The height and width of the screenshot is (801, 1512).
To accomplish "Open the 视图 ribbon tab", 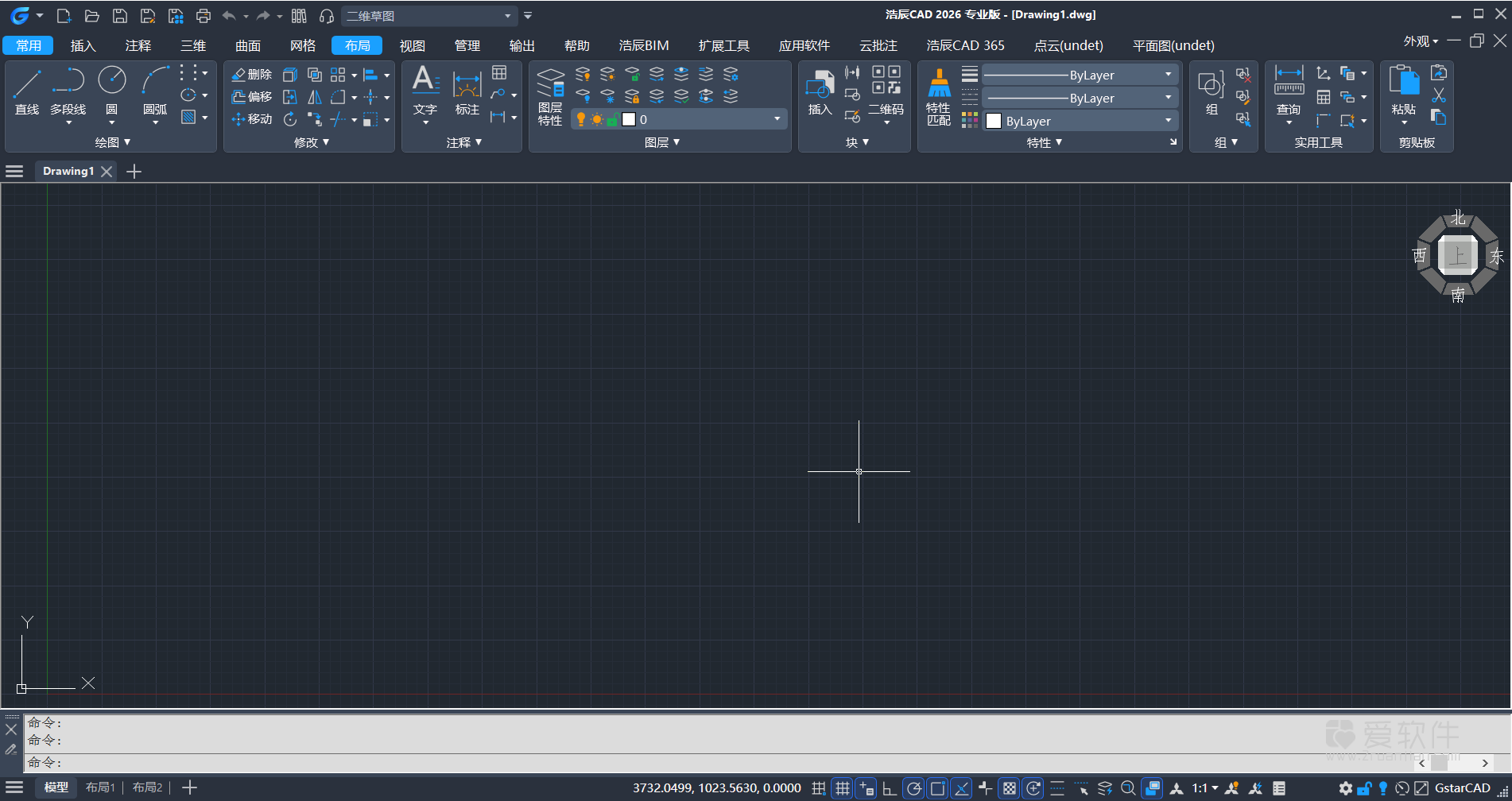I will (x=412, y=45).
